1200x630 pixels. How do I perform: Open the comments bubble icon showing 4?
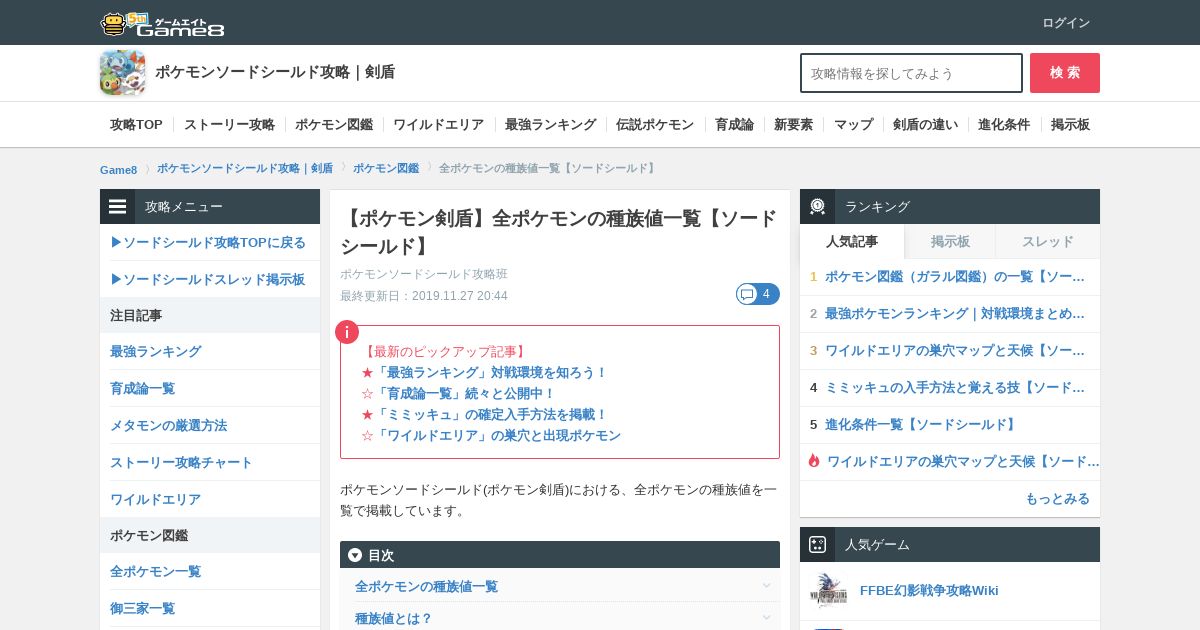pyautogui.click(x=757, y=294)
